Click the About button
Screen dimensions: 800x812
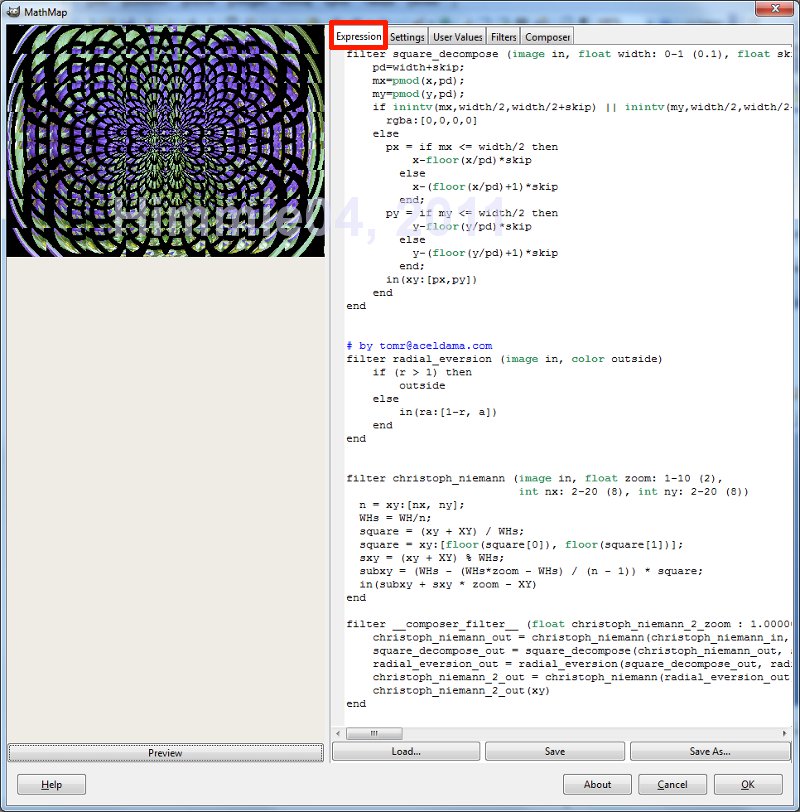point(597,785)
